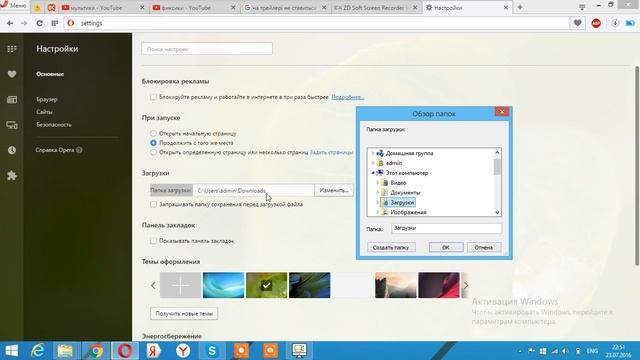Switch to мультики - YouTube tab
Viewport: 640px width, 360px height.
pyautogui.click(x=103, y=7)
